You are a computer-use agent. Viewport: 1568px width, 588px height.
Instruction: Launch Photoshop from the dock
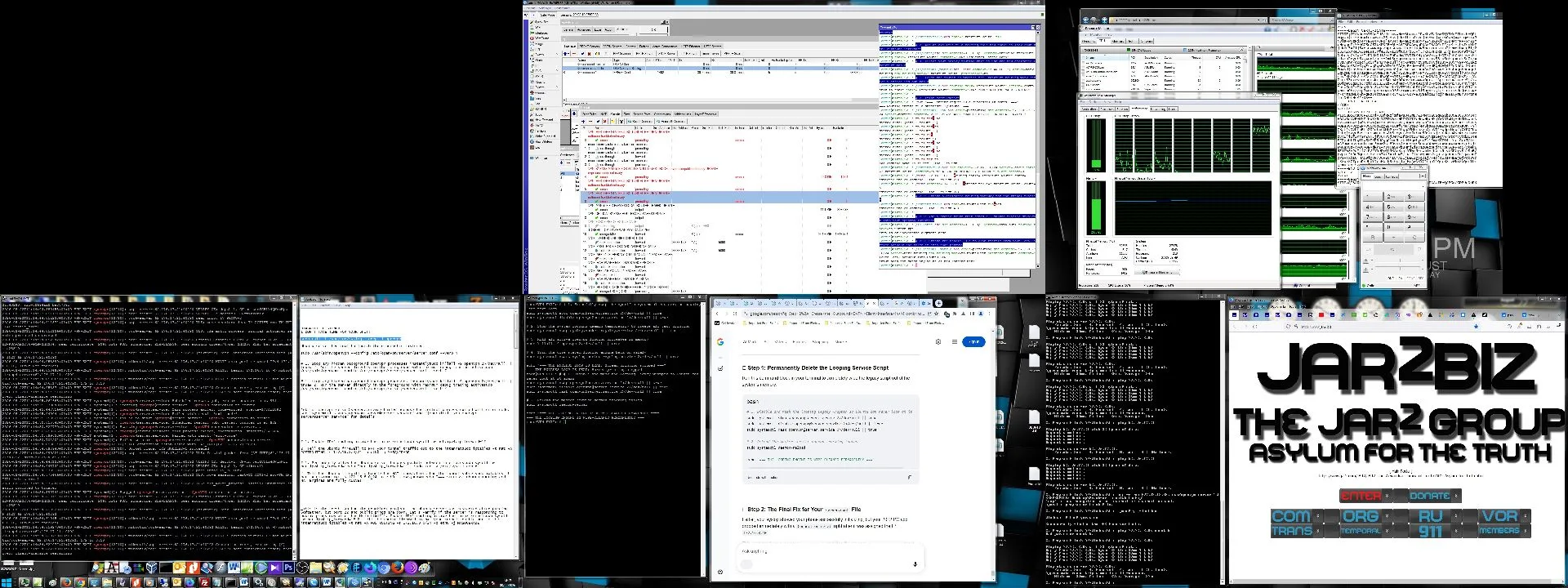pos(287,568)
